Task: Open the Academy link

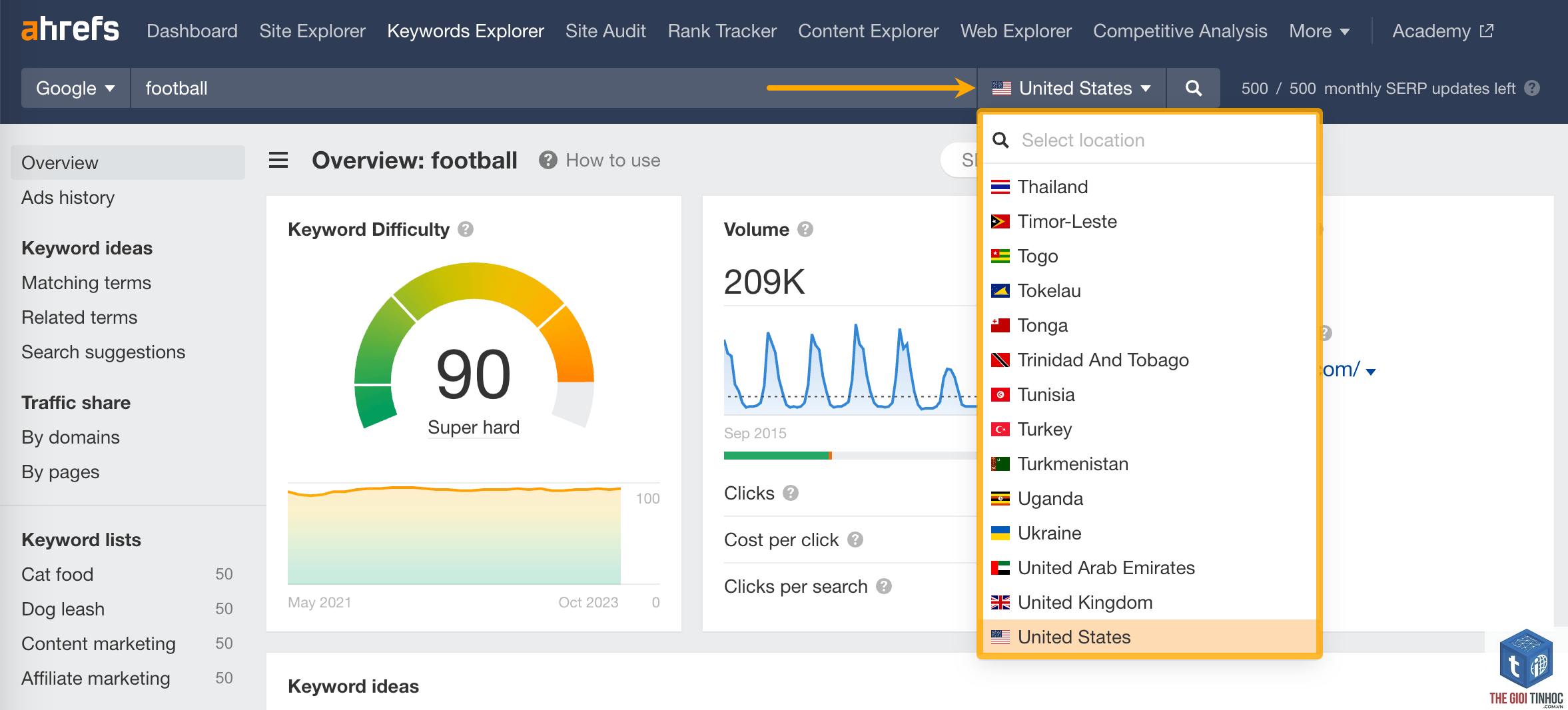Action: (1443, 31)
